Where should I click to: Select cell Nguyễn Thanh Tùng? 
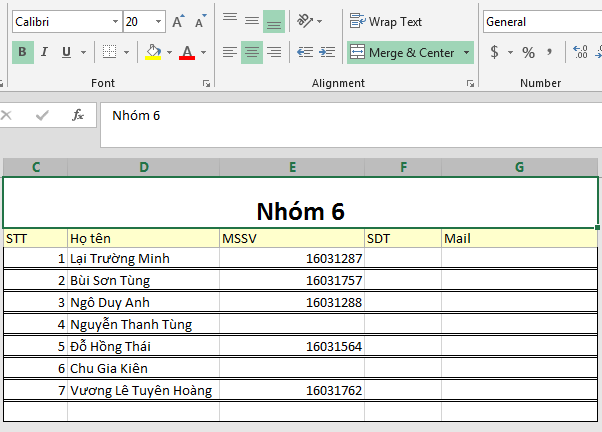[144, 324]
